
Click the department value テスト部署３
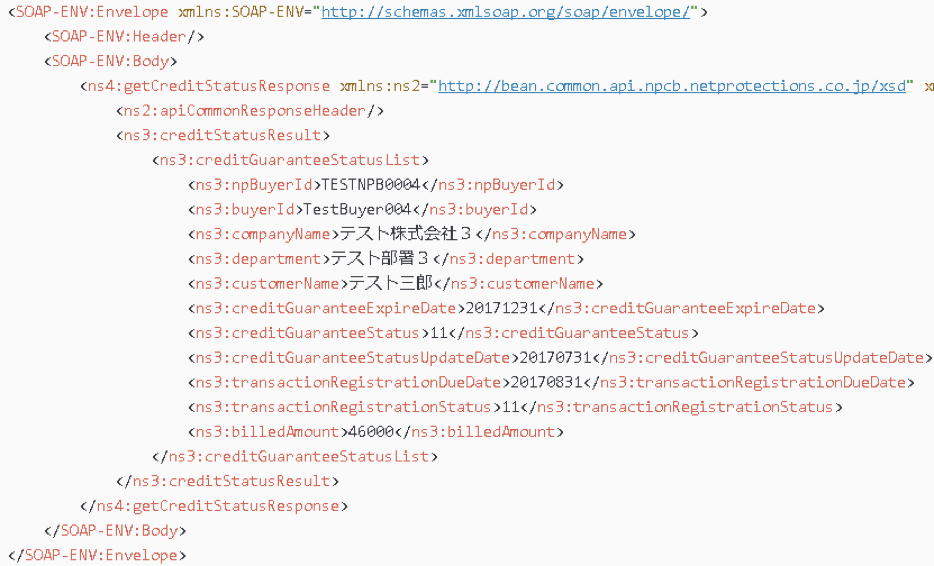click(x=380, y=259)
